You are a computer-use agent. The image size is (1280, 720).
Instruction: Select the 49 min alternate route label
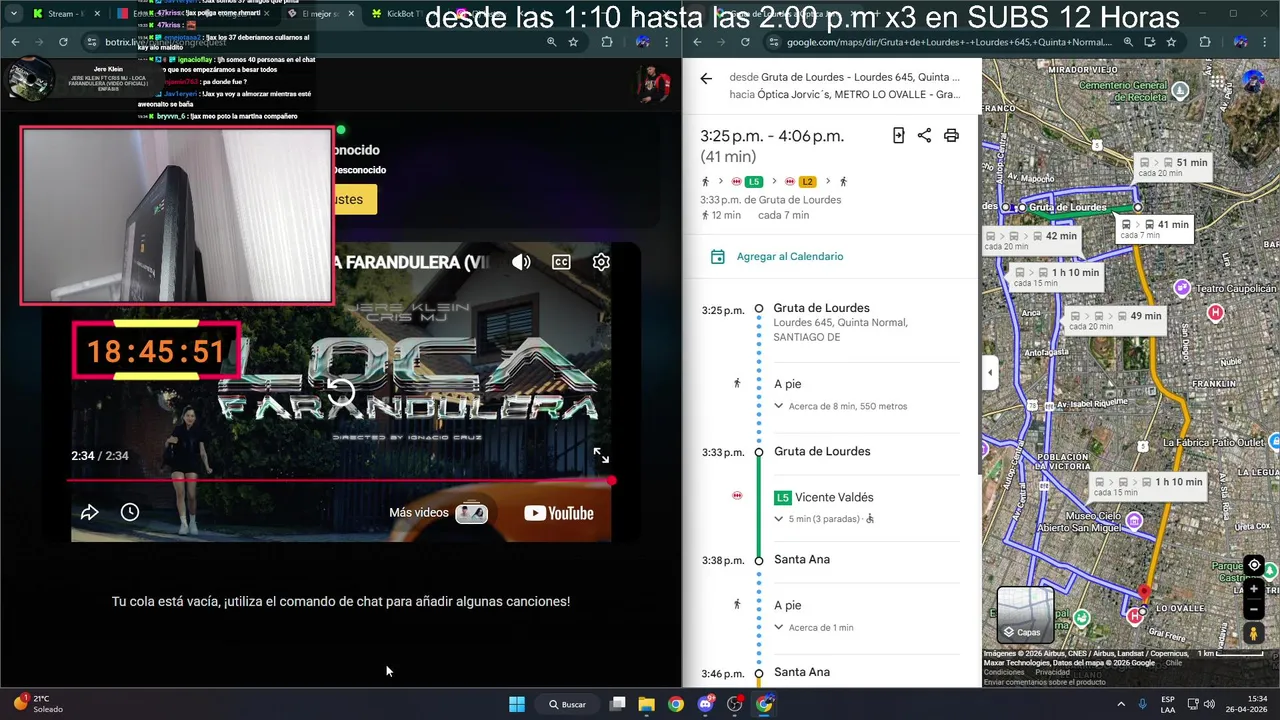(x=1114, y=320)
